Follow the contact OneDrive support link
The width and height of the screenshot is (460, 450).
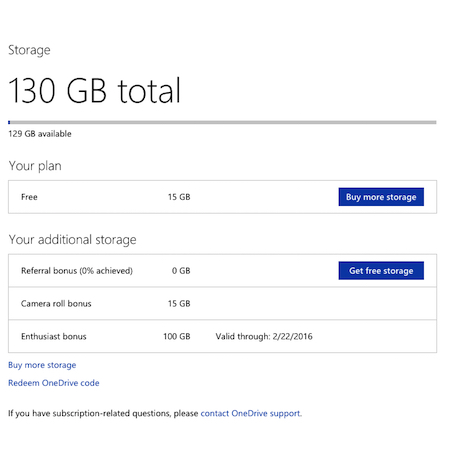251,413
